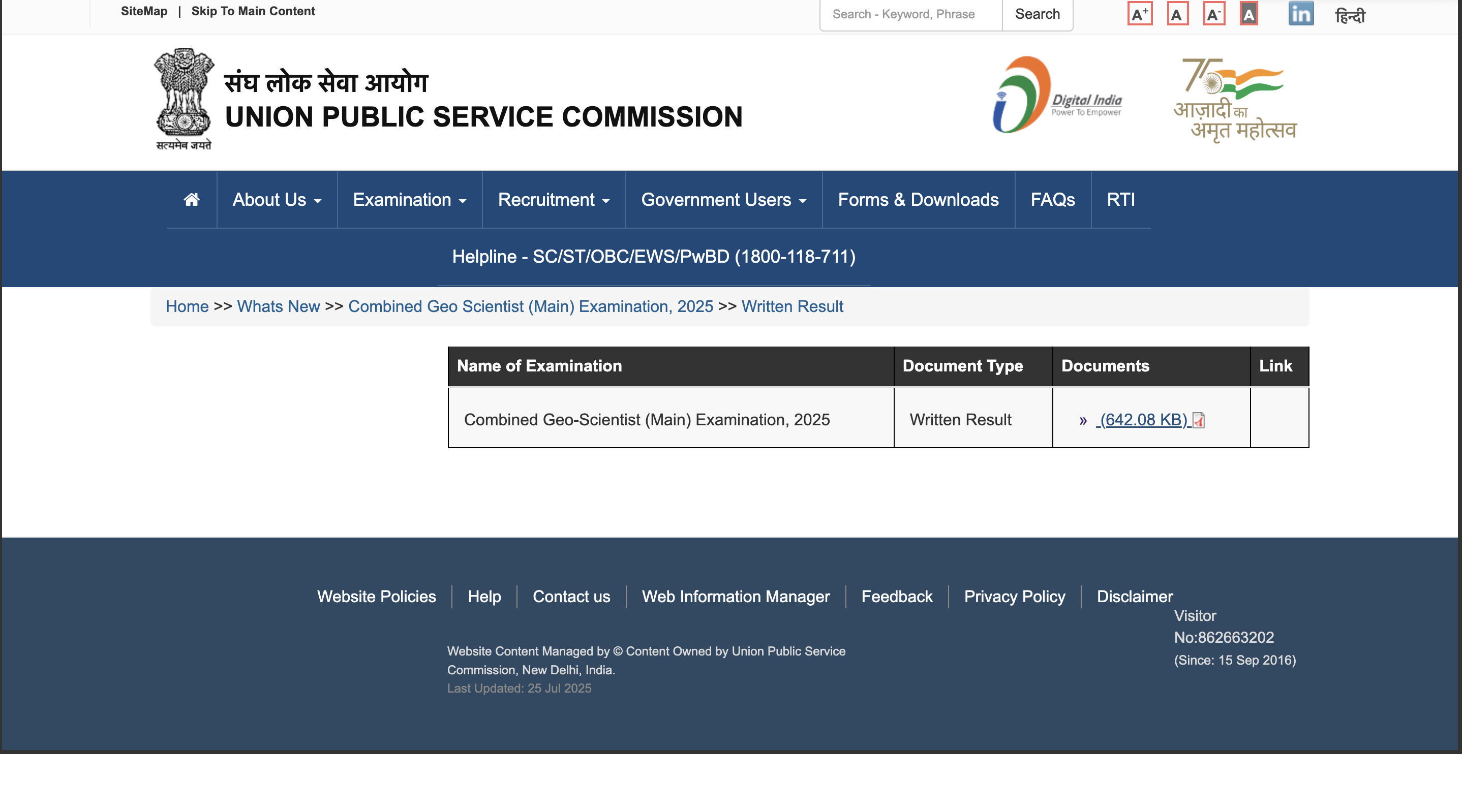
Task: Reset to normal font size A icon
Action: pos(1178,14)
